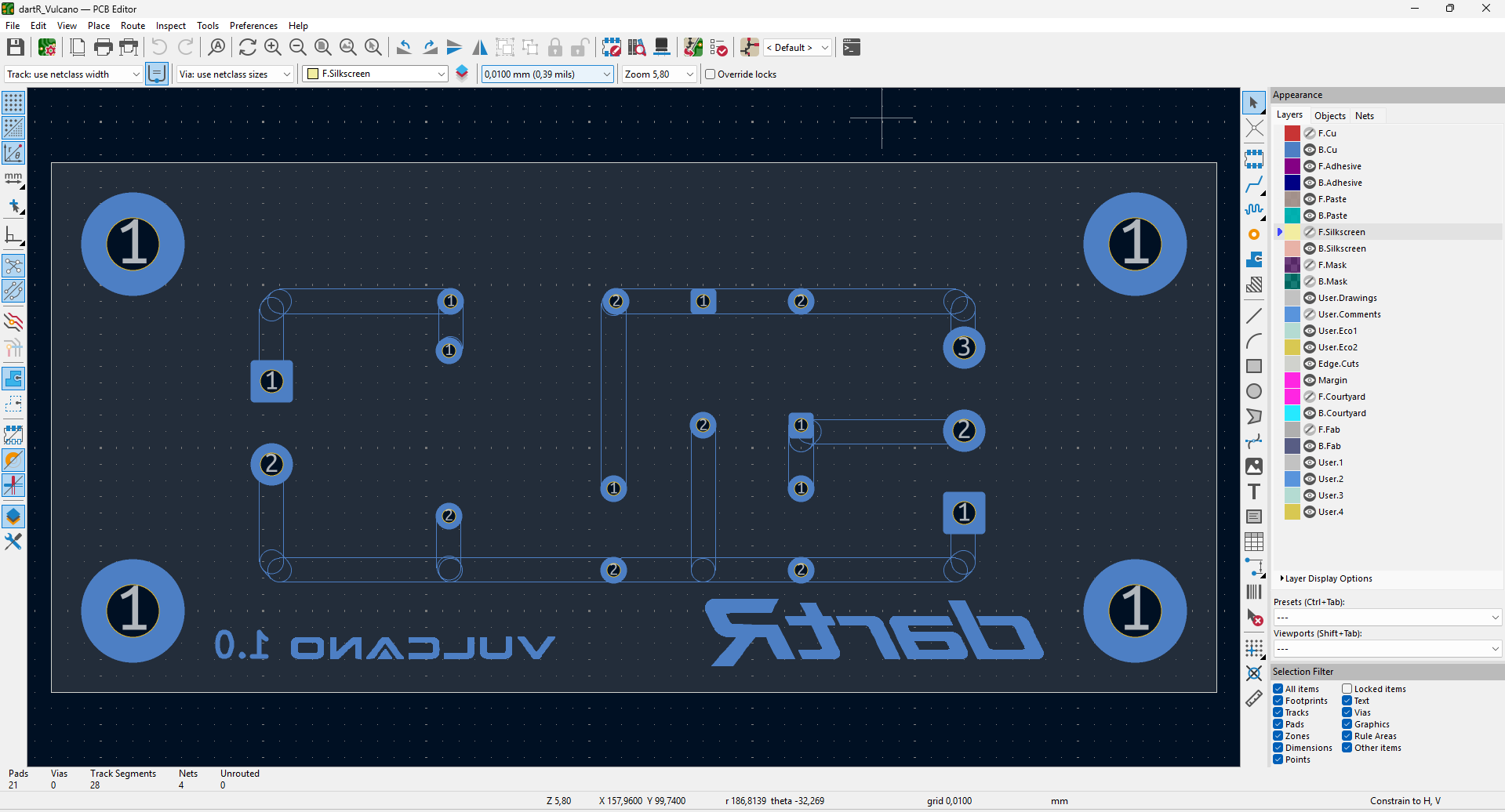Open the grid size 0,0100 mm dropdown

(x=547, y=74)
